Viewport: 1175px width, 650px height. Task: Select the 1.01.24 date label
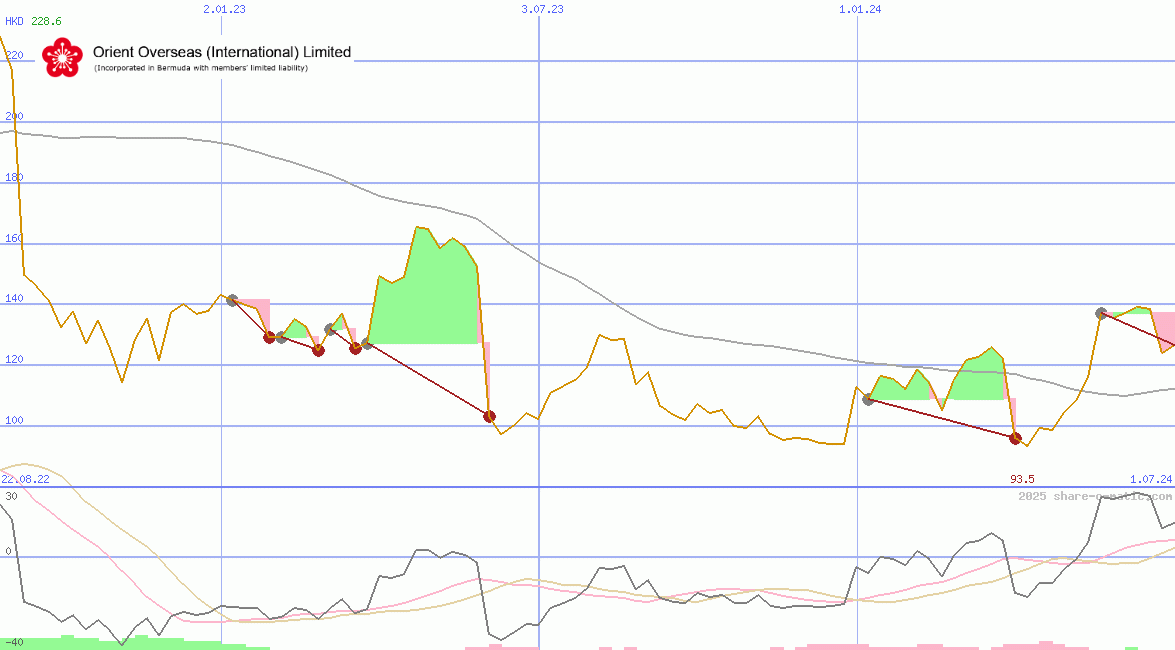point(860,9)
